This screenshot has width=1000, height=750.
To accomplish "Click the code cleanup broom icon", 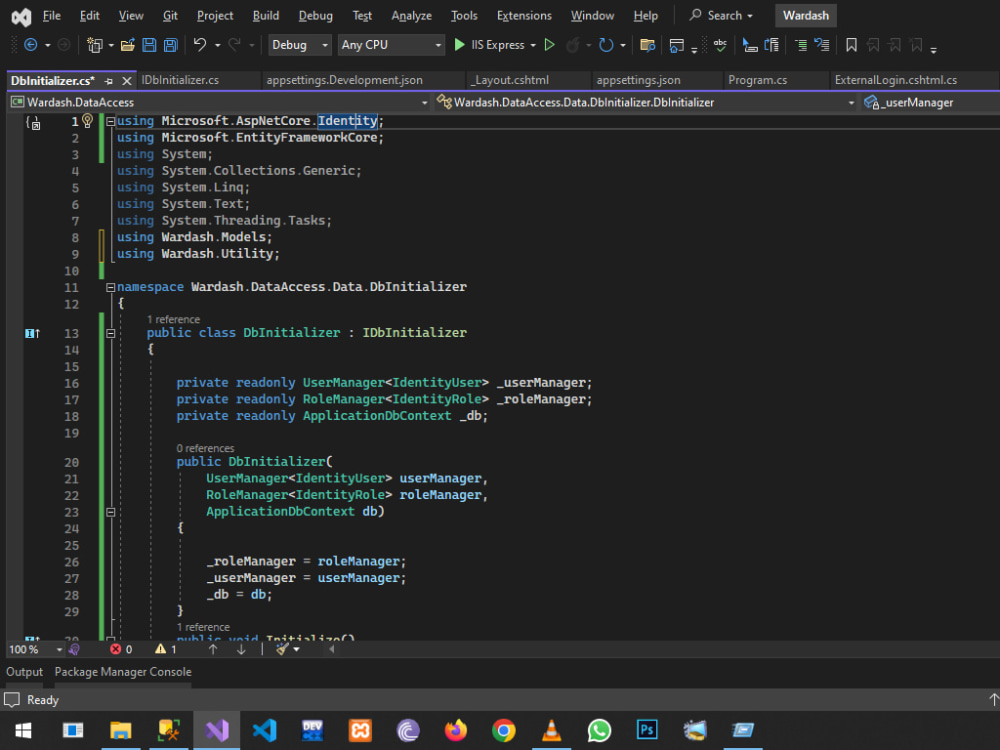I will pyautogui.click(x=283, y=649).
